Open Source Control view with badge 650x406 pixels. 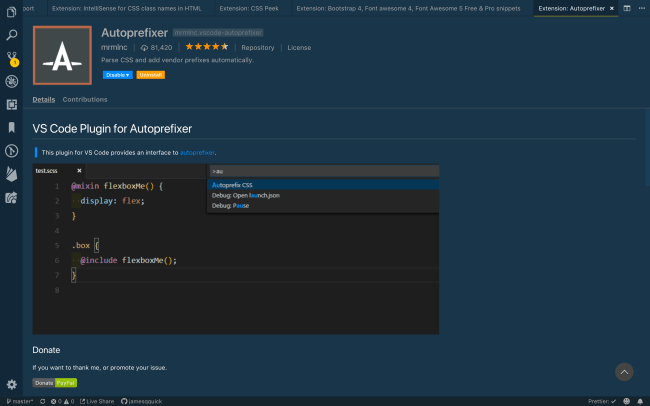(12, 58)
